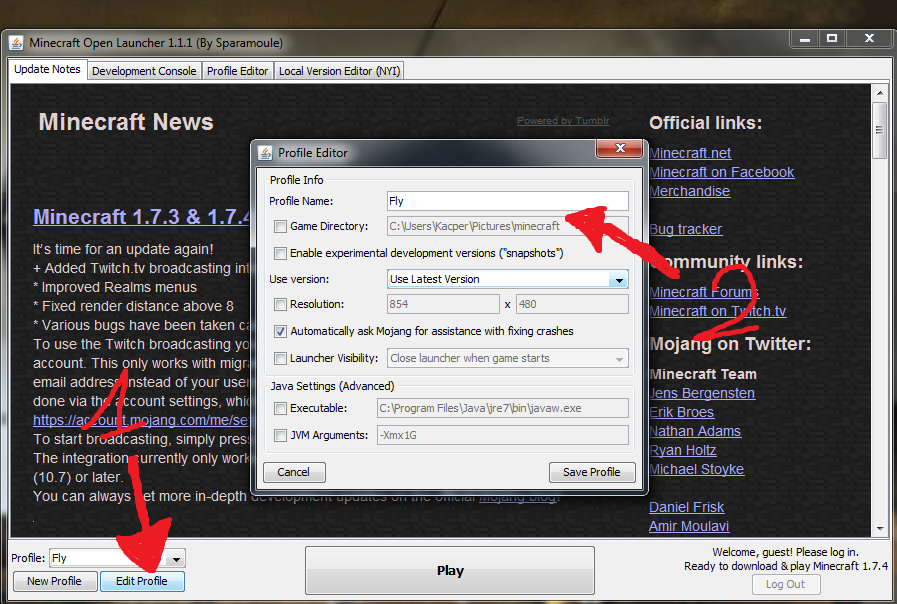The width and height of the screenshot is (897, 604).
Task: Click the news scrollbar down arrow
Action: click(879, 529)
